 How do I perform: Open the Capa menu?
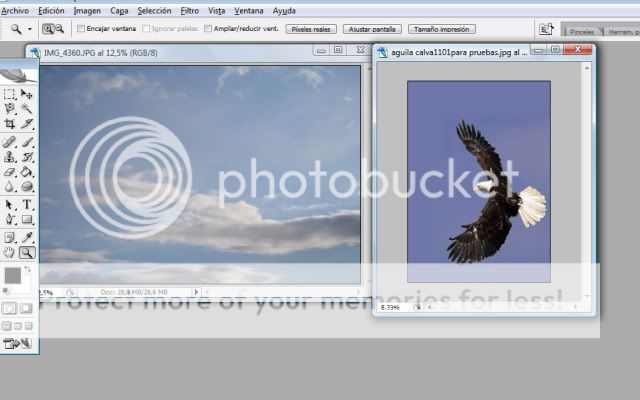119,11
